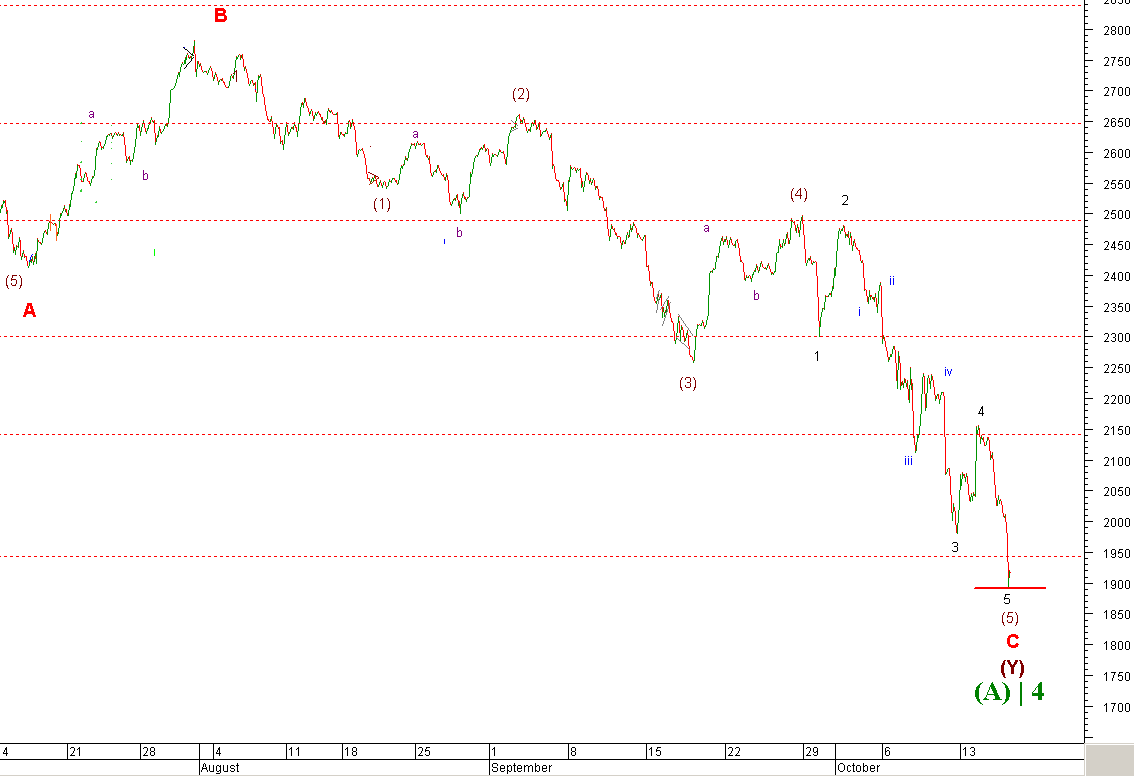Click the blue i subwave label
Image resolution: width=1134 pixels, height=776 pixels.
[x=859, y=312]
